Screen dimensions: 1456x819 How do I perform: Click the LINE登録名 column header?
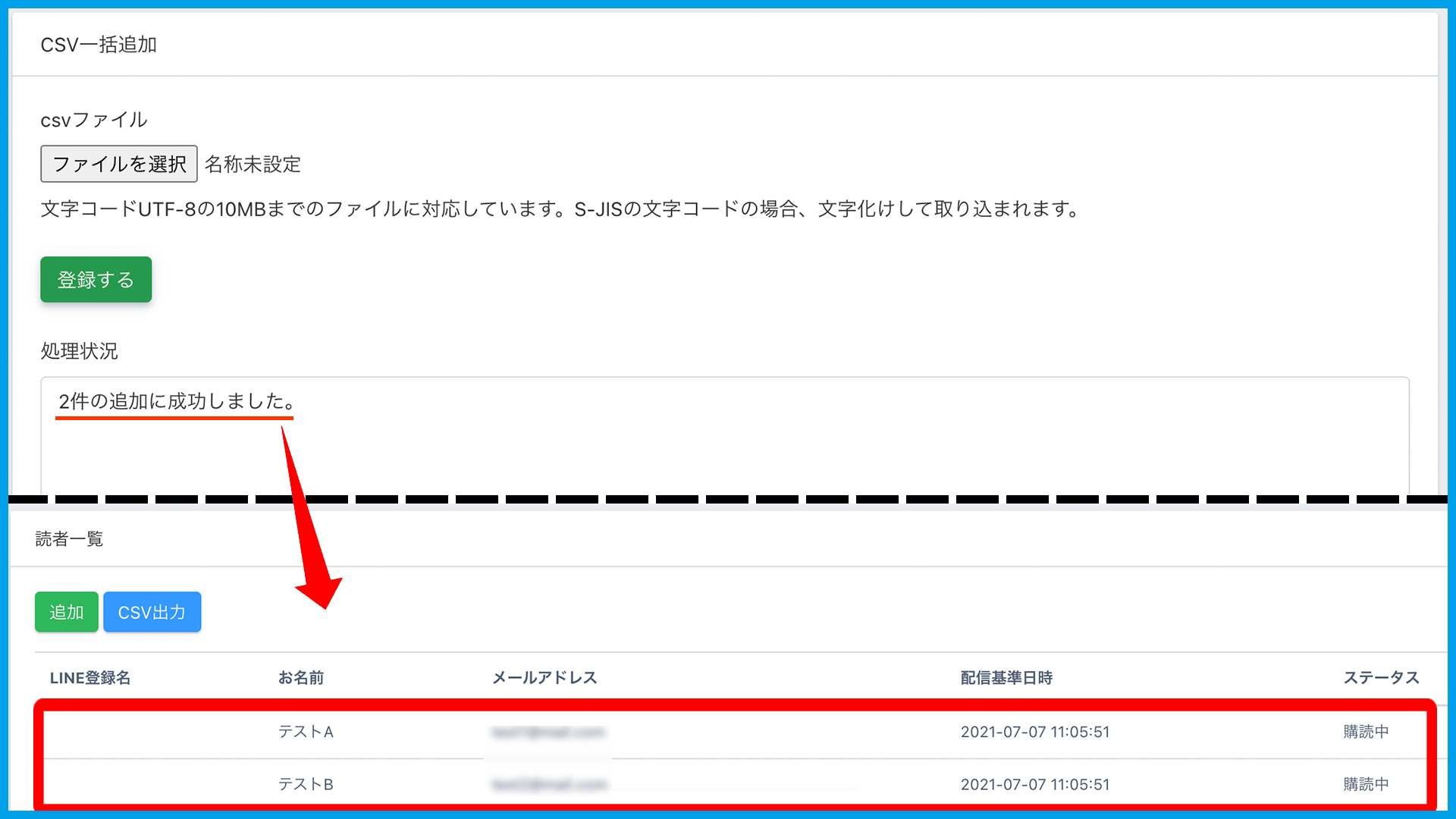90,678
